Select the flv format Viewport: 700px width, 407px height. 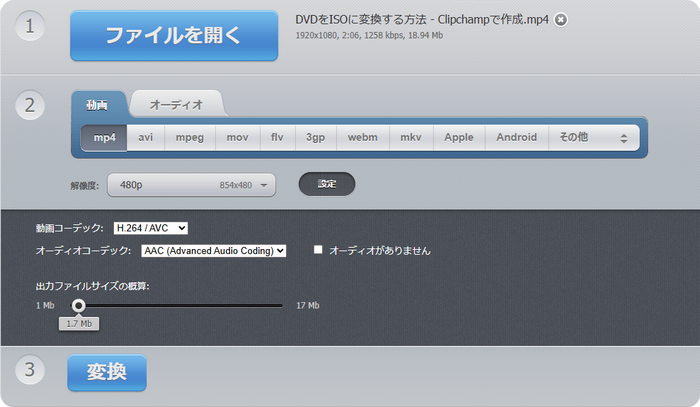(277, 137)
